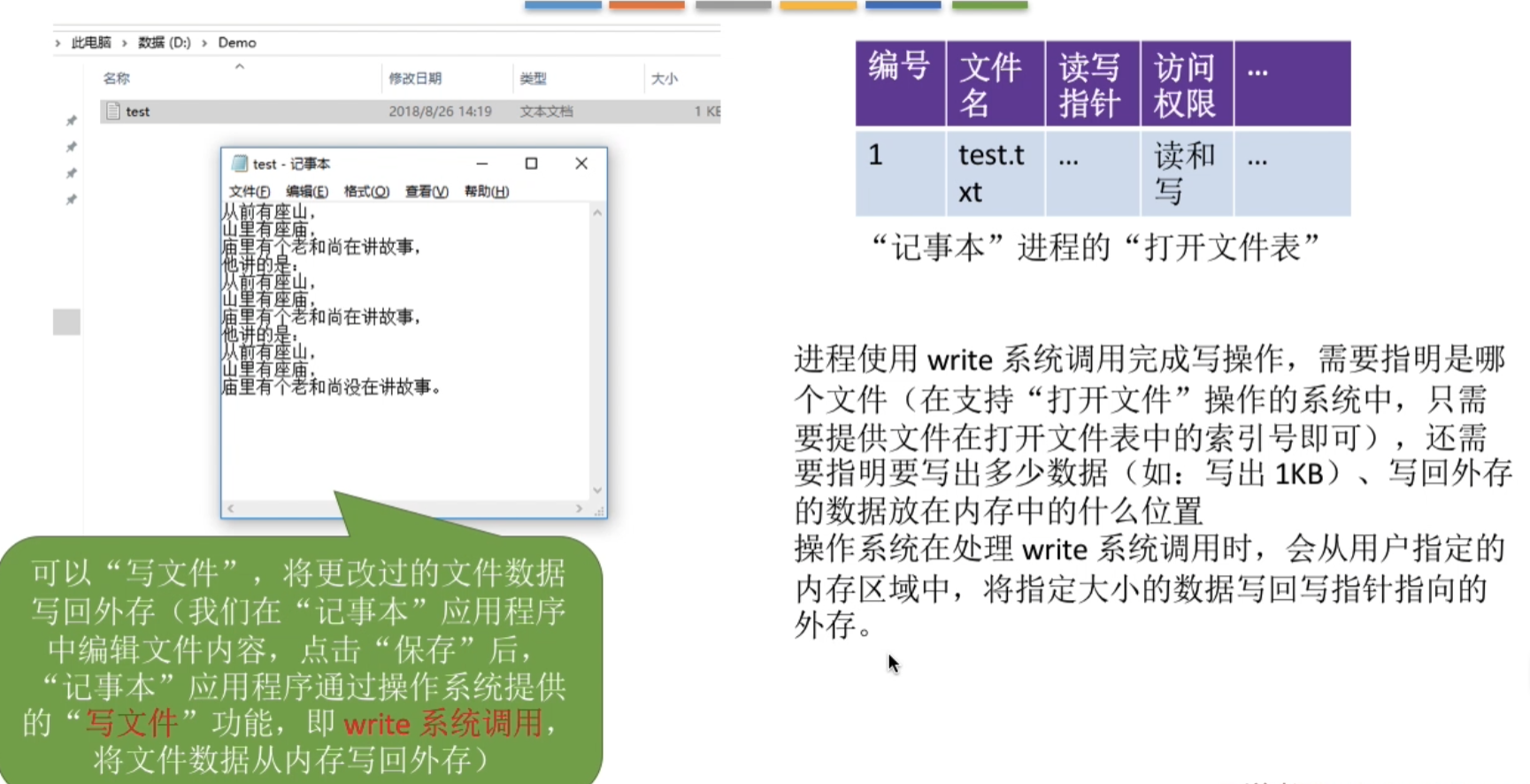Screen dimensions: 1530x784
Task: Click the test text file icon in Explorer
Action: click(112, 111)
